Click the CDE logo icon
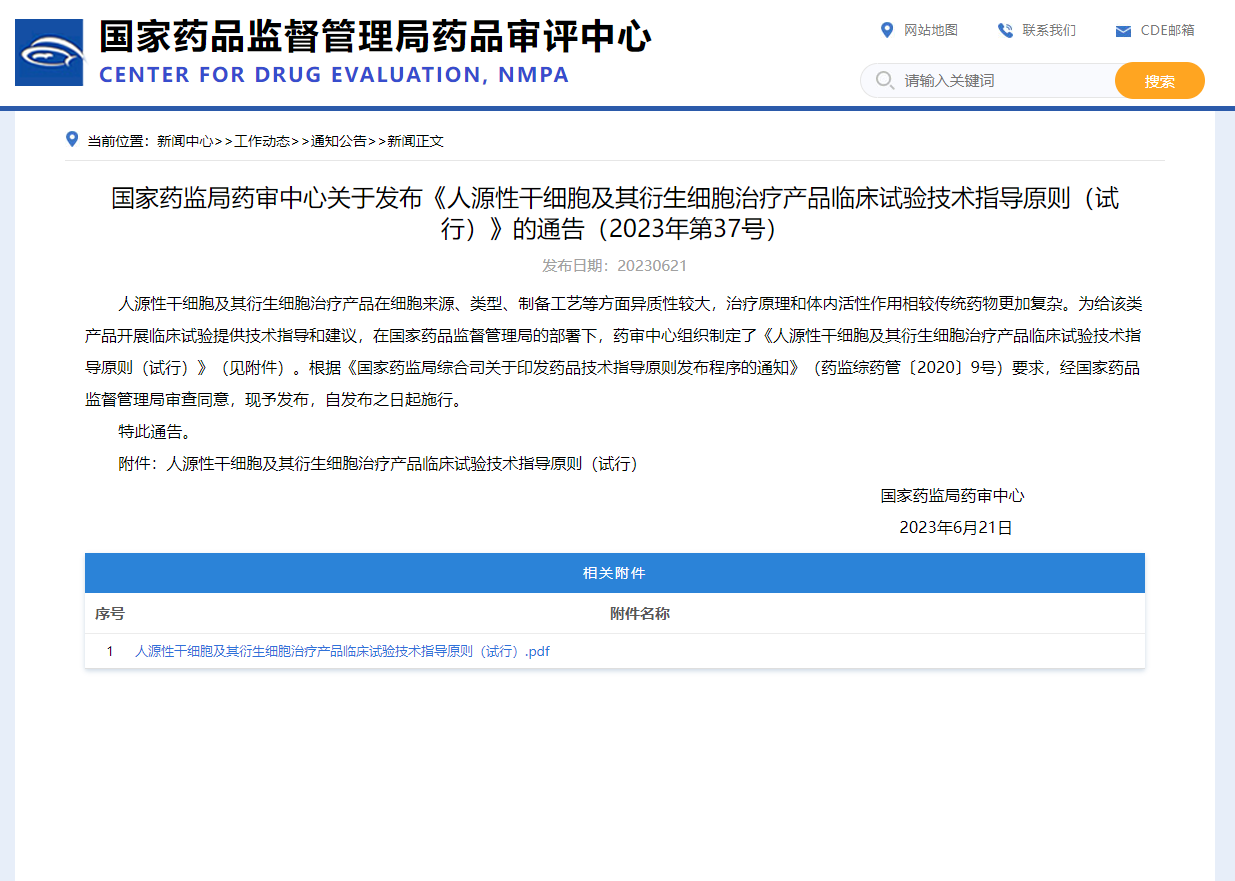This screenshot has width=1235, height=881. tap(49, 53)
